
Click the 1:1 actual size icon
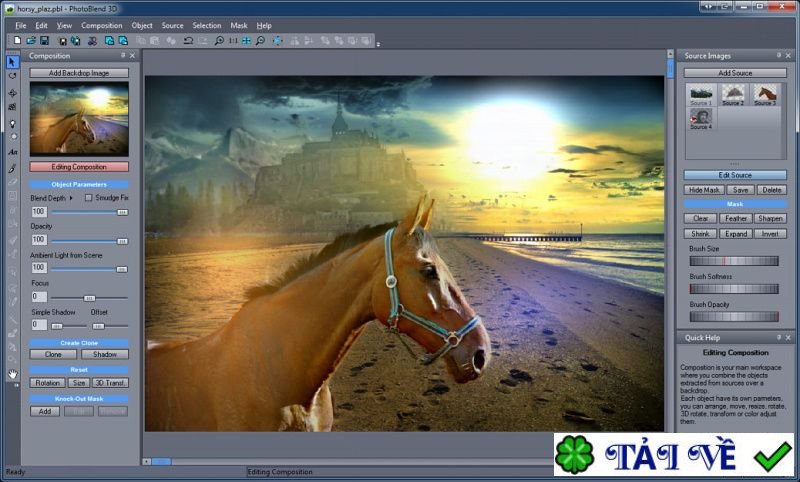(233, 40)
